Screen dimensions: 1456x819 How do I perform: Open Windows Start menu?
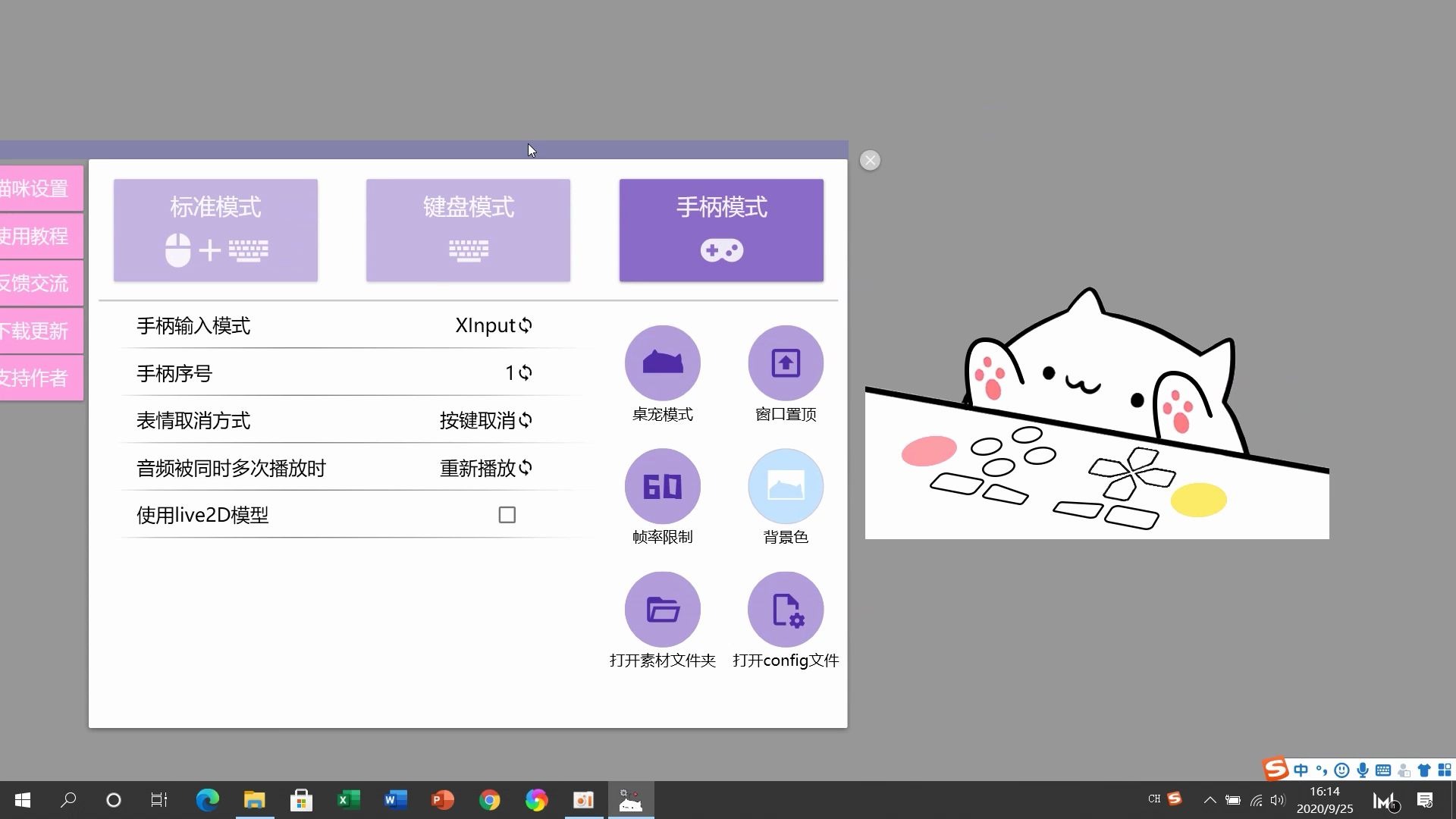coord(22,800)
